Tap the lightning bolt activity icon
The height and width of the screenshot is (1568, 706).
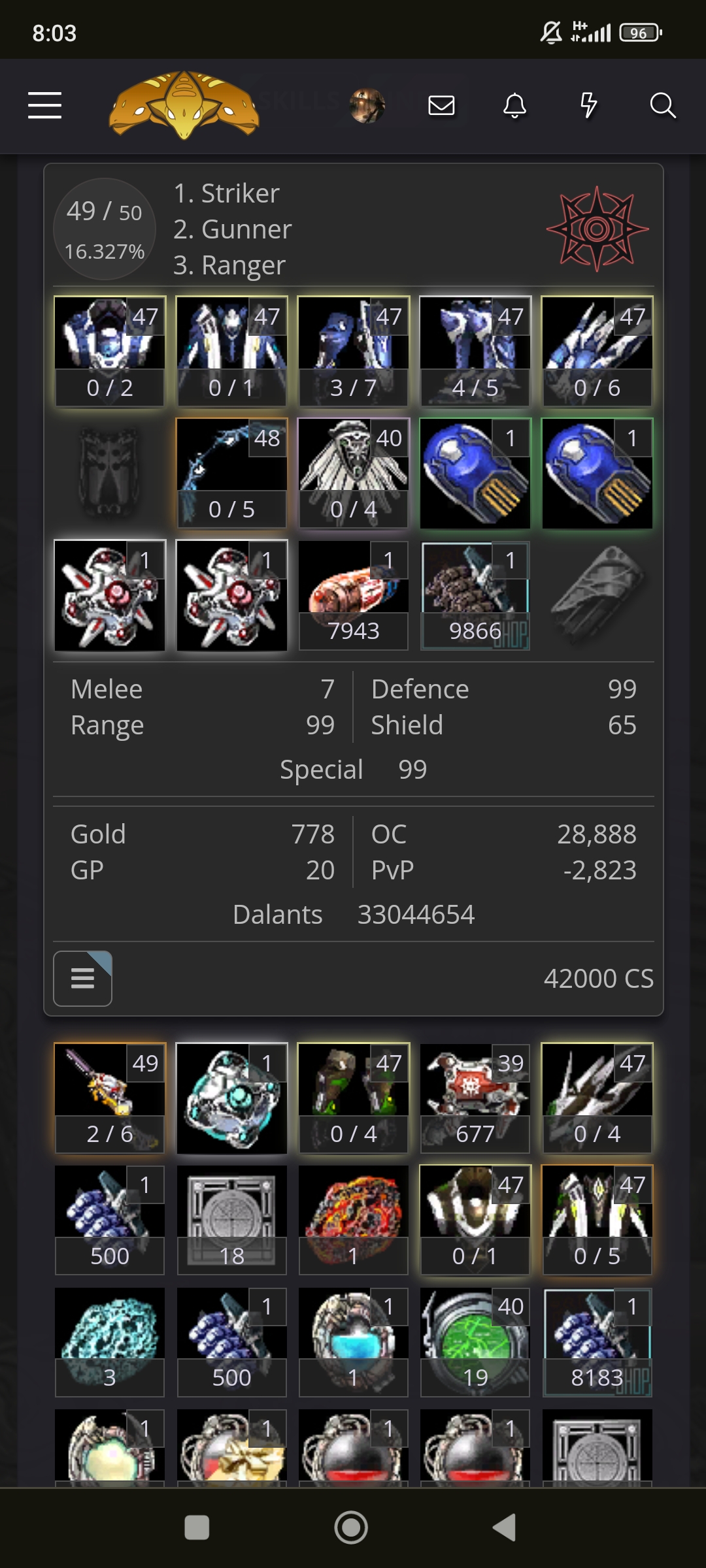pos(588,105)
